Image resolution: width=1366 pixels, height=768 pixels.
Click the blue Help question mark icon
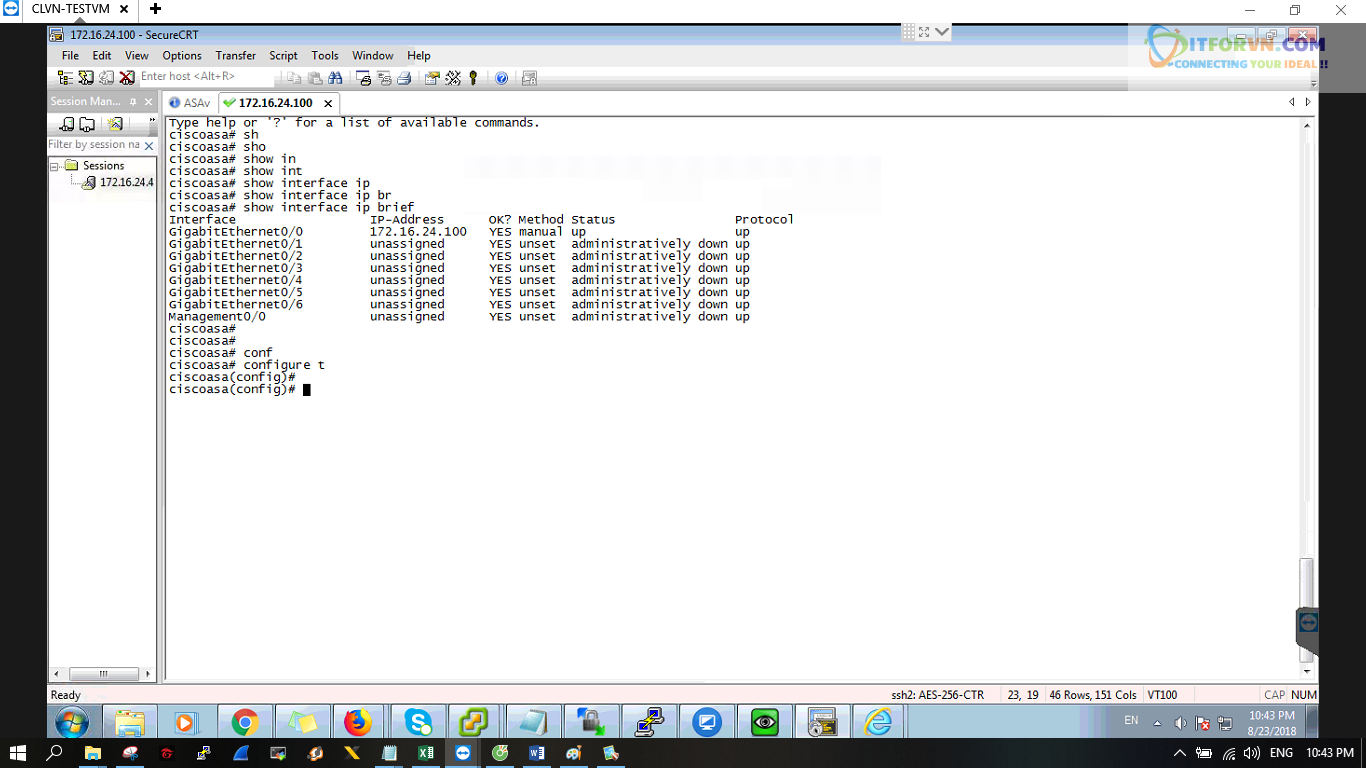click(x=501, y=77)
